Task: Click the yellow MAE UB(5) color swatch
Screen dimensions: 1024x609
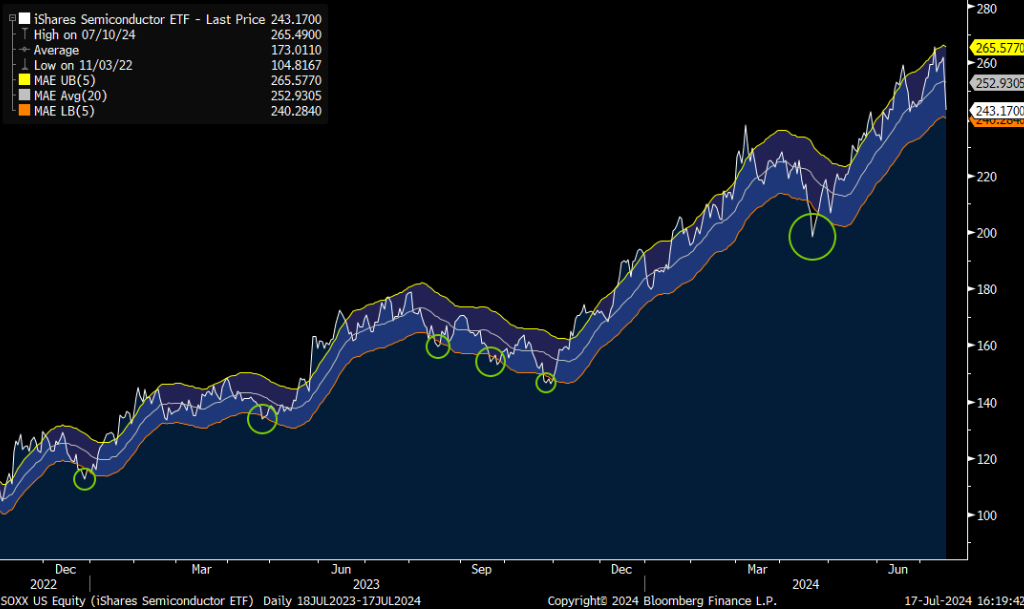Action: coord(23,80)
